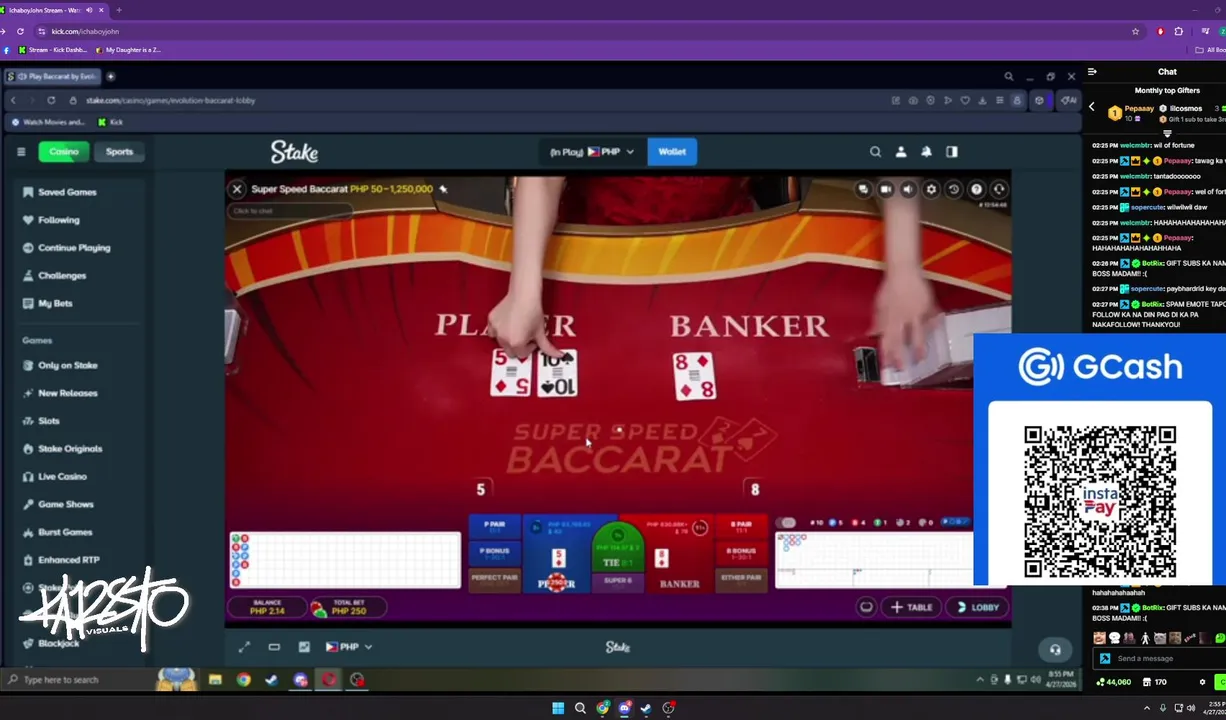Viewport: 1226px width, 720px height.
Task: Open the Steam taskbar icon
Action: [x=646, y=708]
